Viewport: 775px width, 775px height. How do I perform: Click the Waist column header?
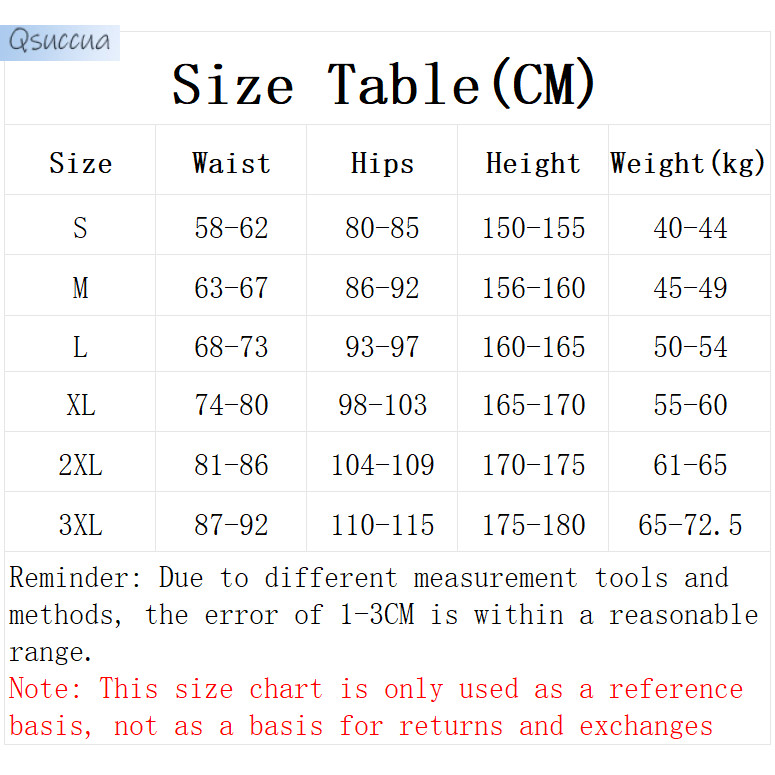point(231,164)
